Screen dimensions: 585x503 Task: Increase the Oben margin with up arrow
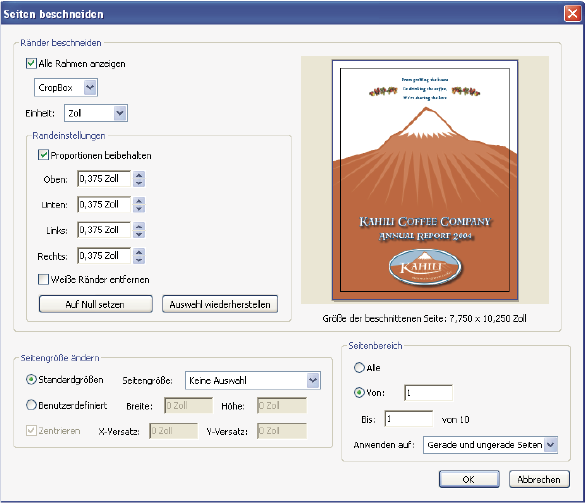click(139, 175)
